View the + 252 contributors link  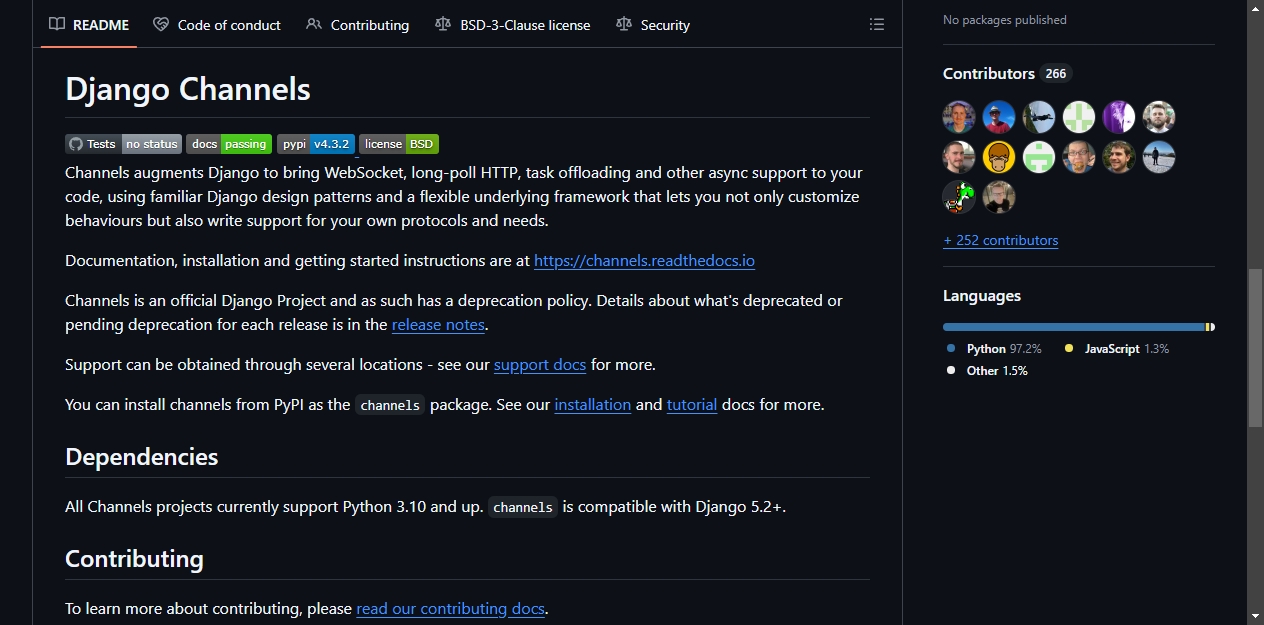pyautogui.click(x=1000, y=240)
